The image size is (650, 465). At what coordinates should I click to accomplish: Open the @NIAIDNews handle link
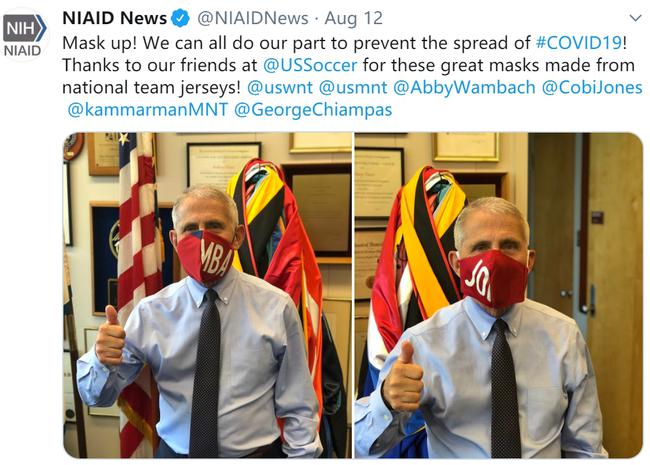tap(252, 19)
